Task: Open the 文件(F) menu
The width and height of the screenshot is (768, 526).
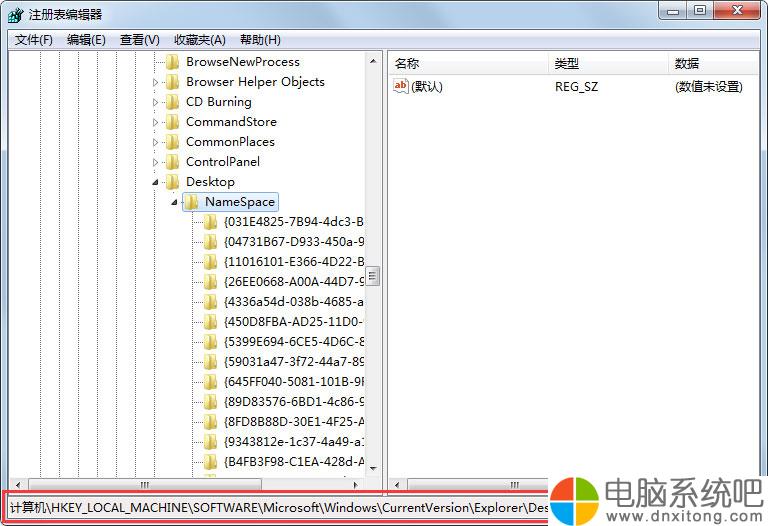Action: coord(34,40)
